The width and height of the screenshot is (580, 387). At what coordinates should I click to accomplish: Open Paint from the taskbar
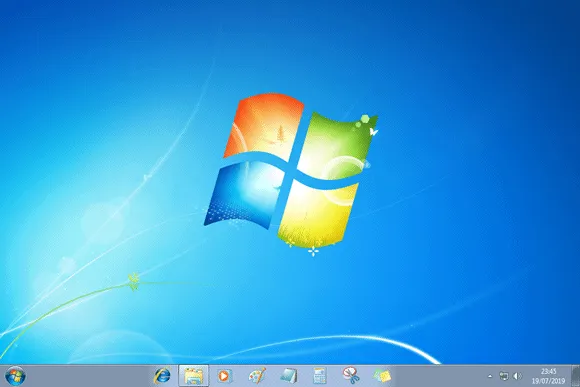[257, 376]
